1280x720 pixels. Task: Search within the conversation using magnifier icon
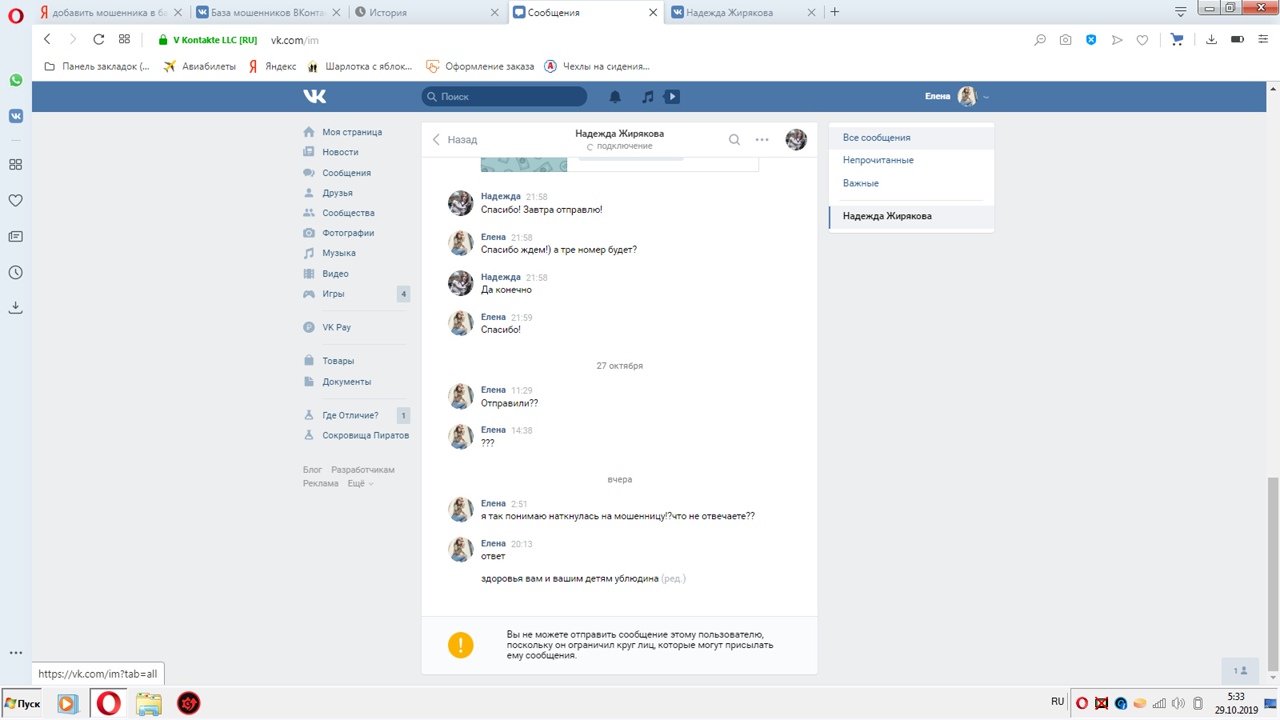click(734, 140)
